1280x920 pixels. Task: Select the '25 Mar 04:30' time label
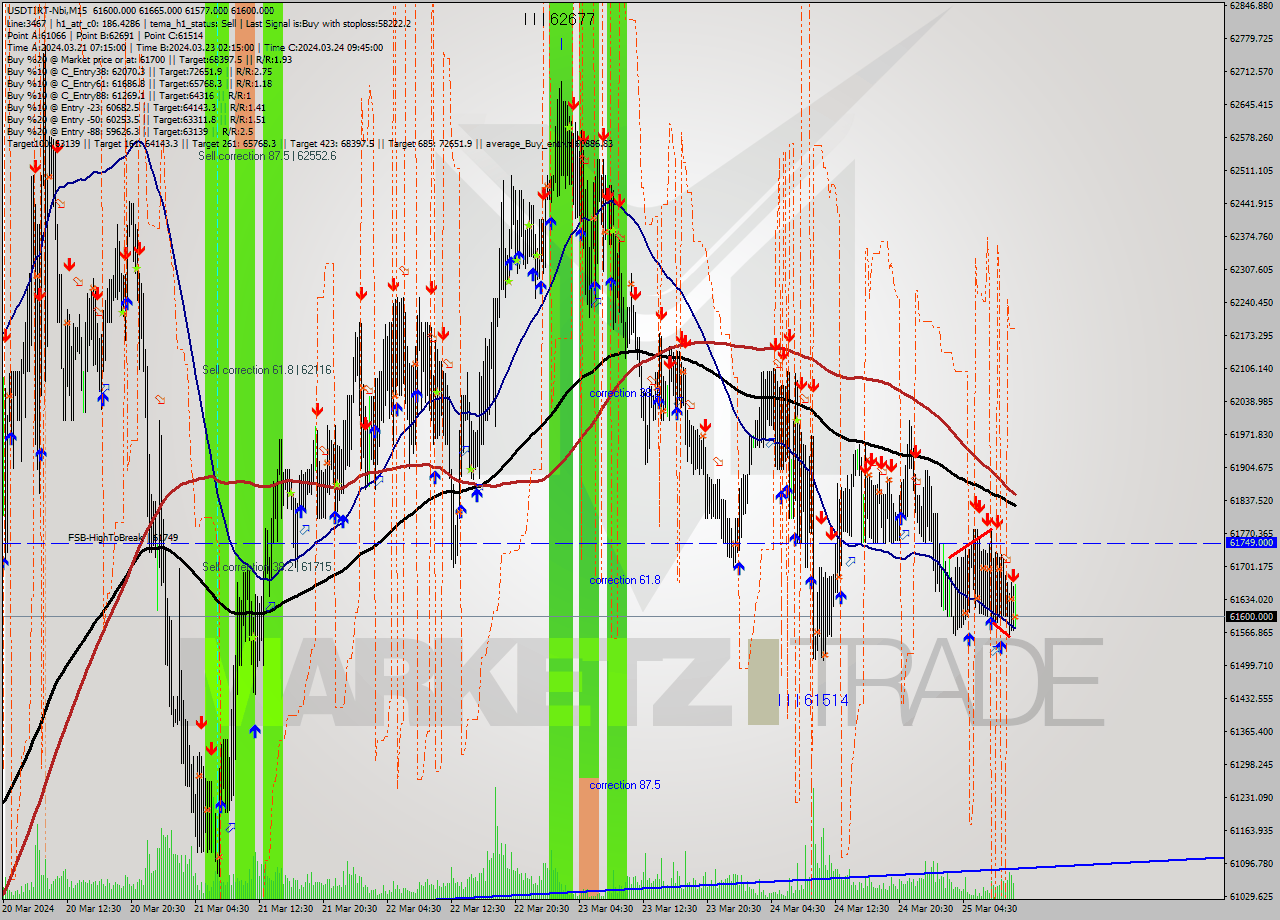point(989,909)
